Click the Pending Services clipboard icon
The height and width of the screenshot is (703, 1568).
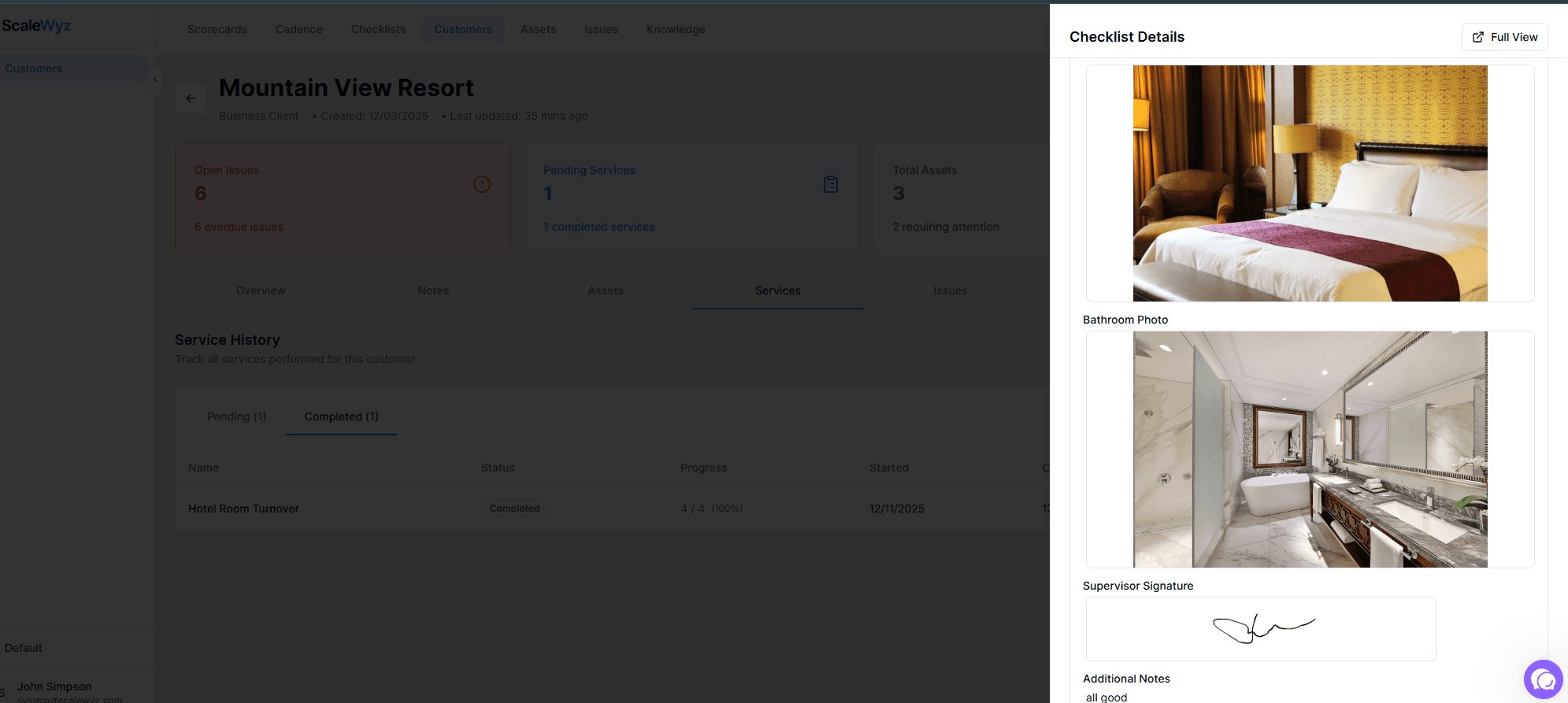pyautogui.click(x=831, y=184)
